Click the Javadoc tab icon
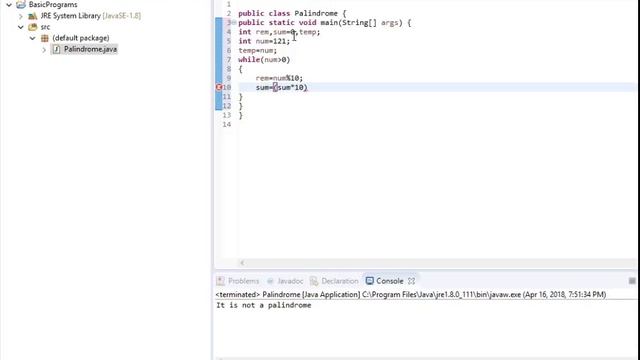 (x=270, y=281)
